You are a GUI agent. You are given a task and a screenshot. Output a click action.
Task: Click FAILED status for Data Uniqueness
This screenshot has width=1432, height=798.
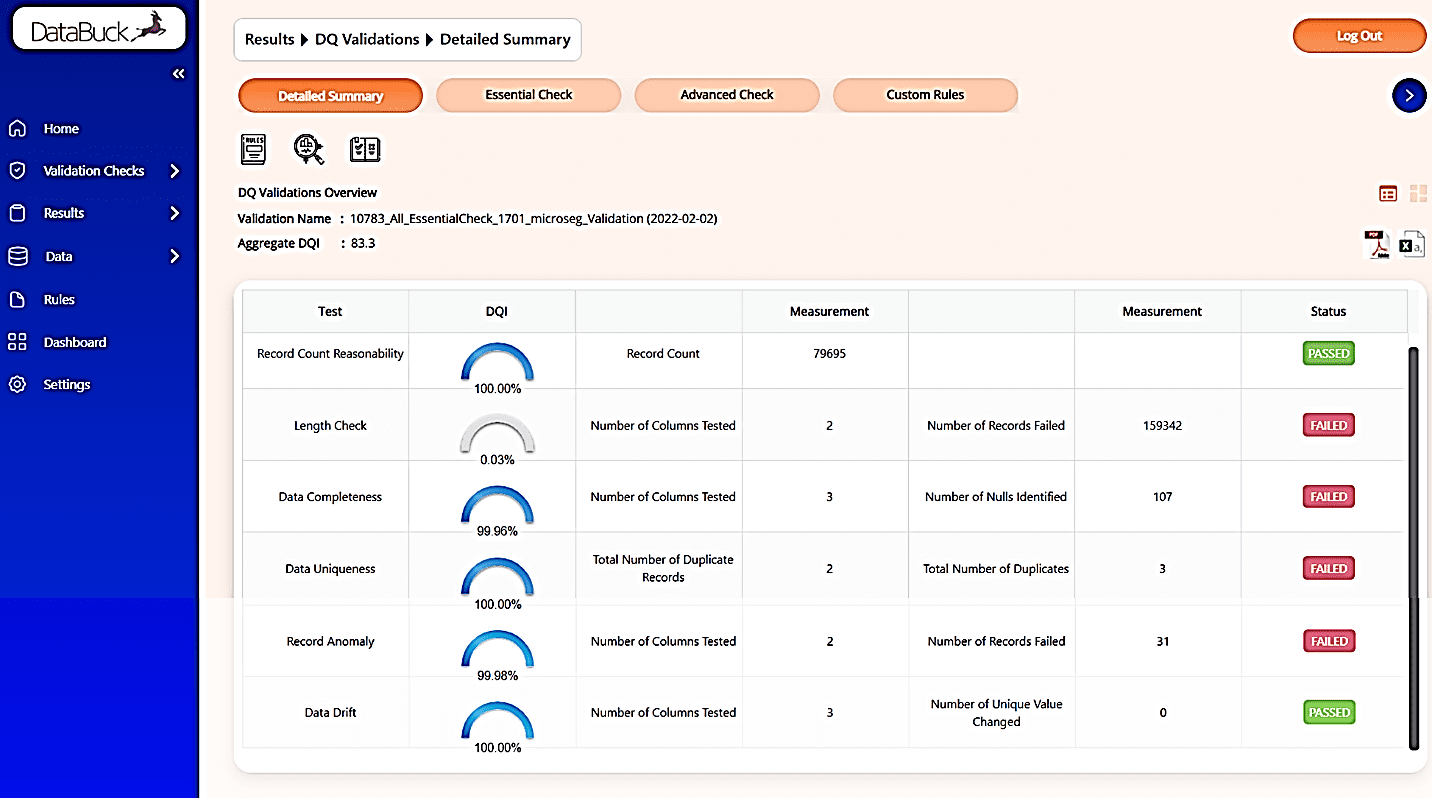point(1328,569)
